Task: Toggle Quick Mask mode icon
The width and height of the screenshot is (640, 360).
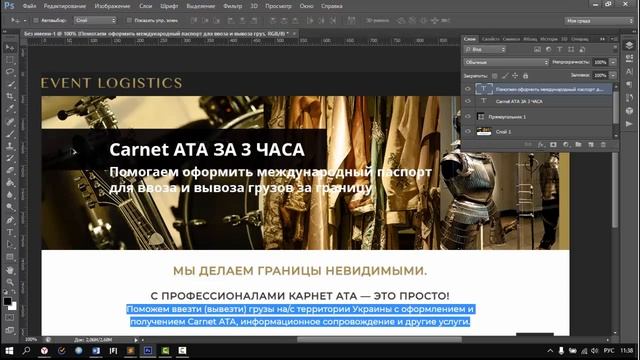Action: [10, 318]
